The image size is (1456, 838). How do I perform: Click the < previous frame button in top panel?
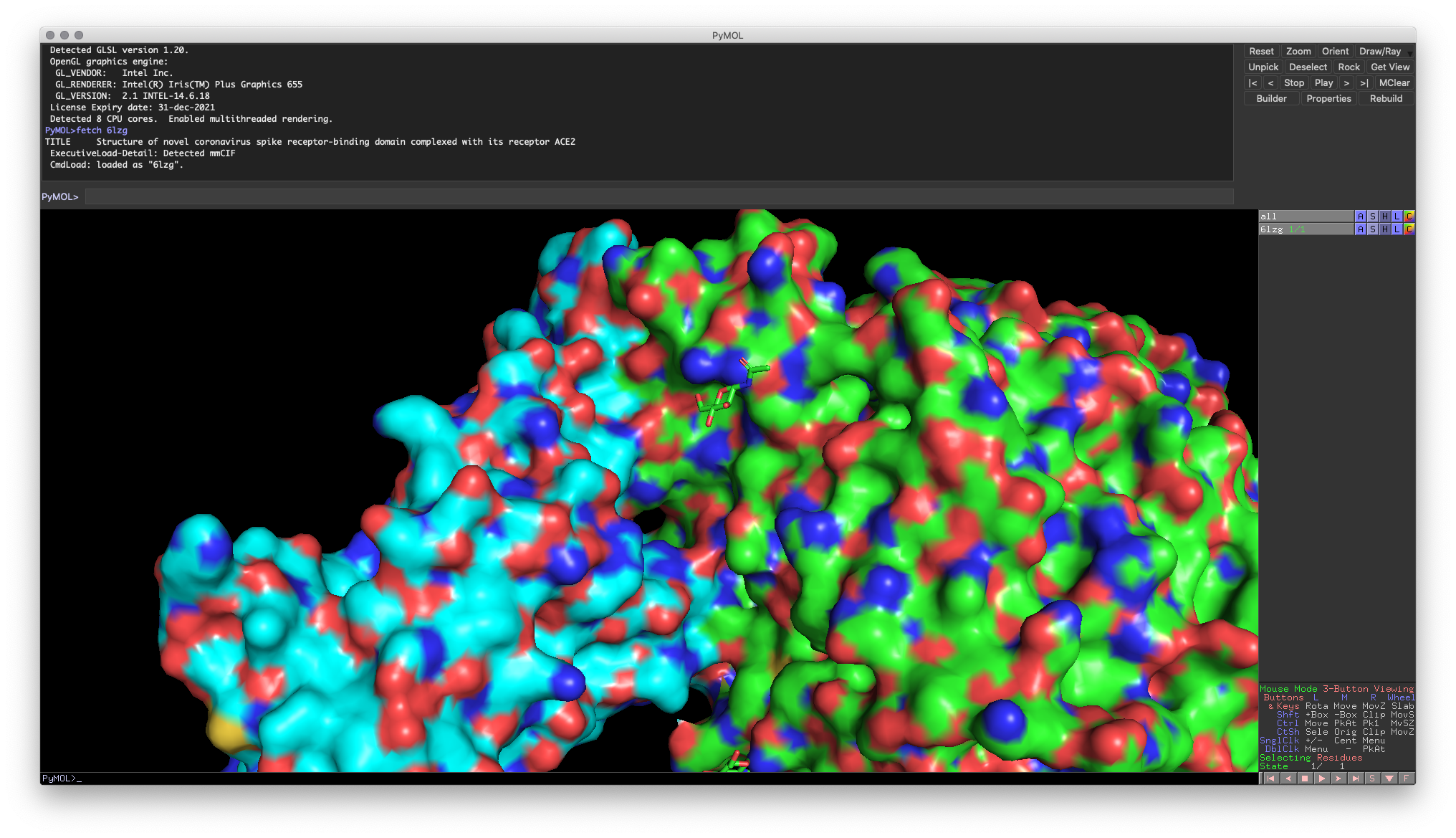coord(1270,83)
